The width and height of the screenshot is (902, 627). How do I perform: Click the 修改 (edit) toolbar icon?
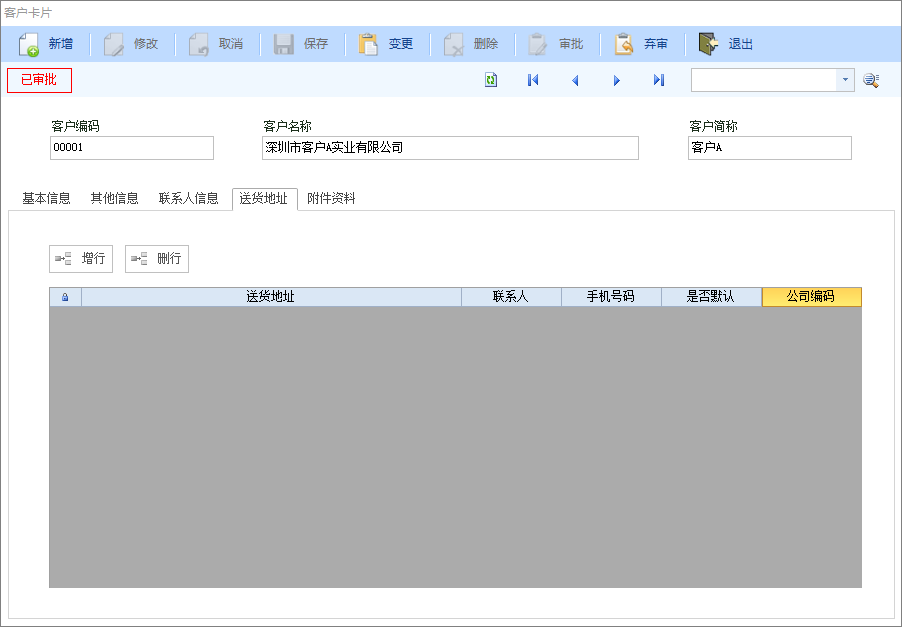(113, 44)
